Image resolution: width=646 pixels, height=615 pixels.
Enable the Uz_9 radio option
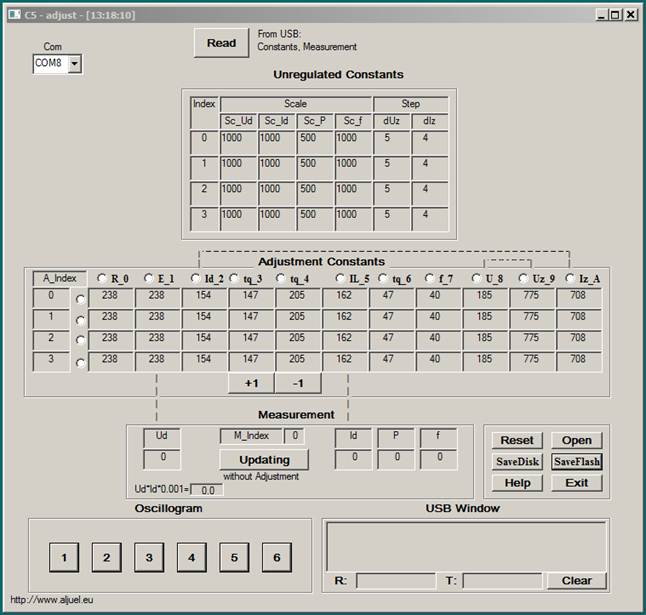(x=523, y=278)
